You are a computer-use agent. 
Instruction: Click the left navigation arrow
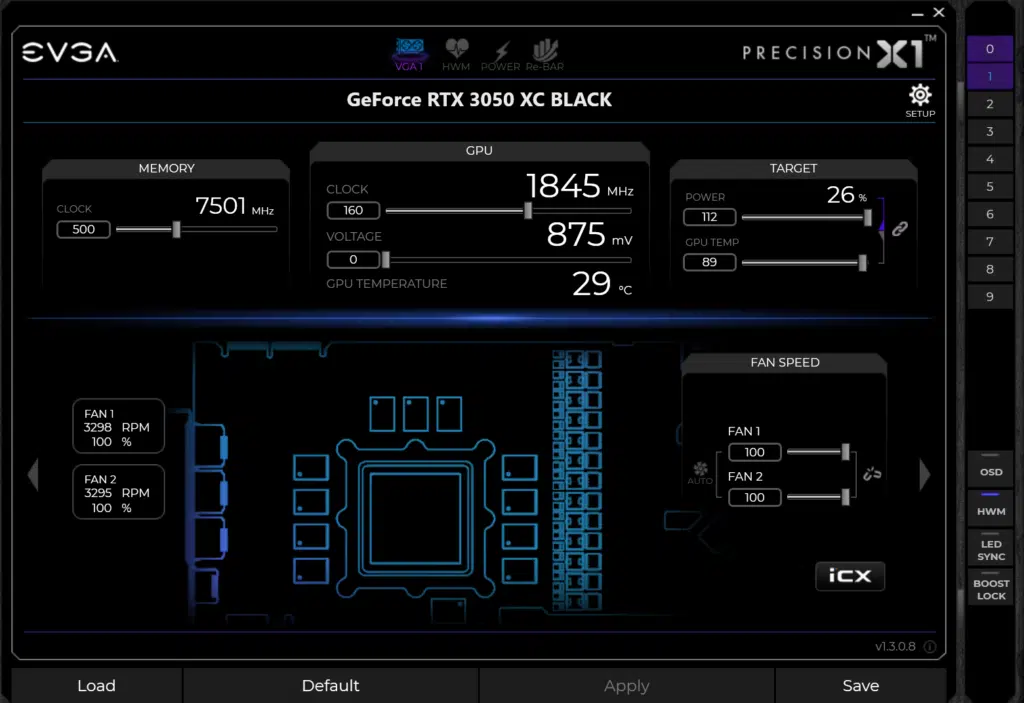pyautogui.click(x=33, y=475)
